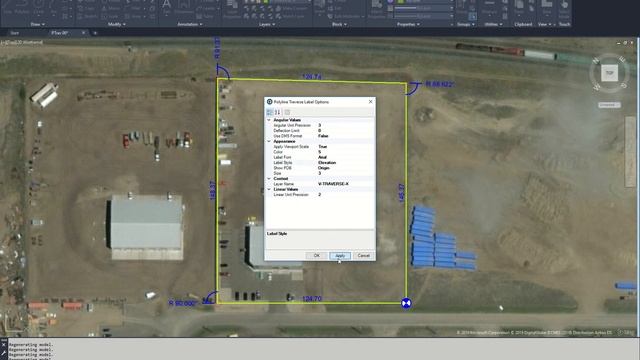Image resolution: width=640 pixels, height=360 pixels.
Task: Change the Apply Viewport Scale True value
Action: click(345, 147)
